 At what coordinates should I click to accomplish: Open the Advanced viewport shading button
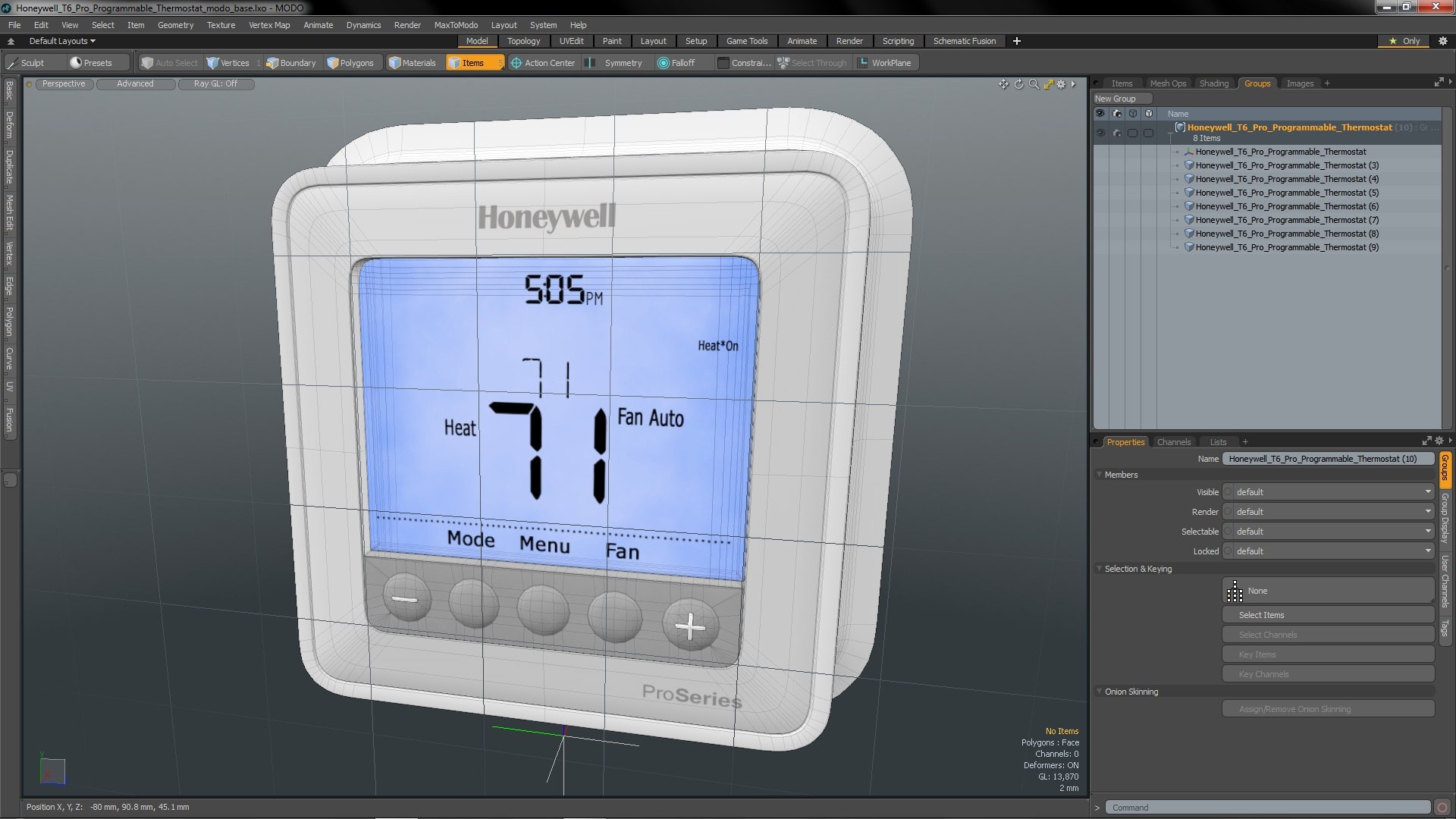[135, 84]
